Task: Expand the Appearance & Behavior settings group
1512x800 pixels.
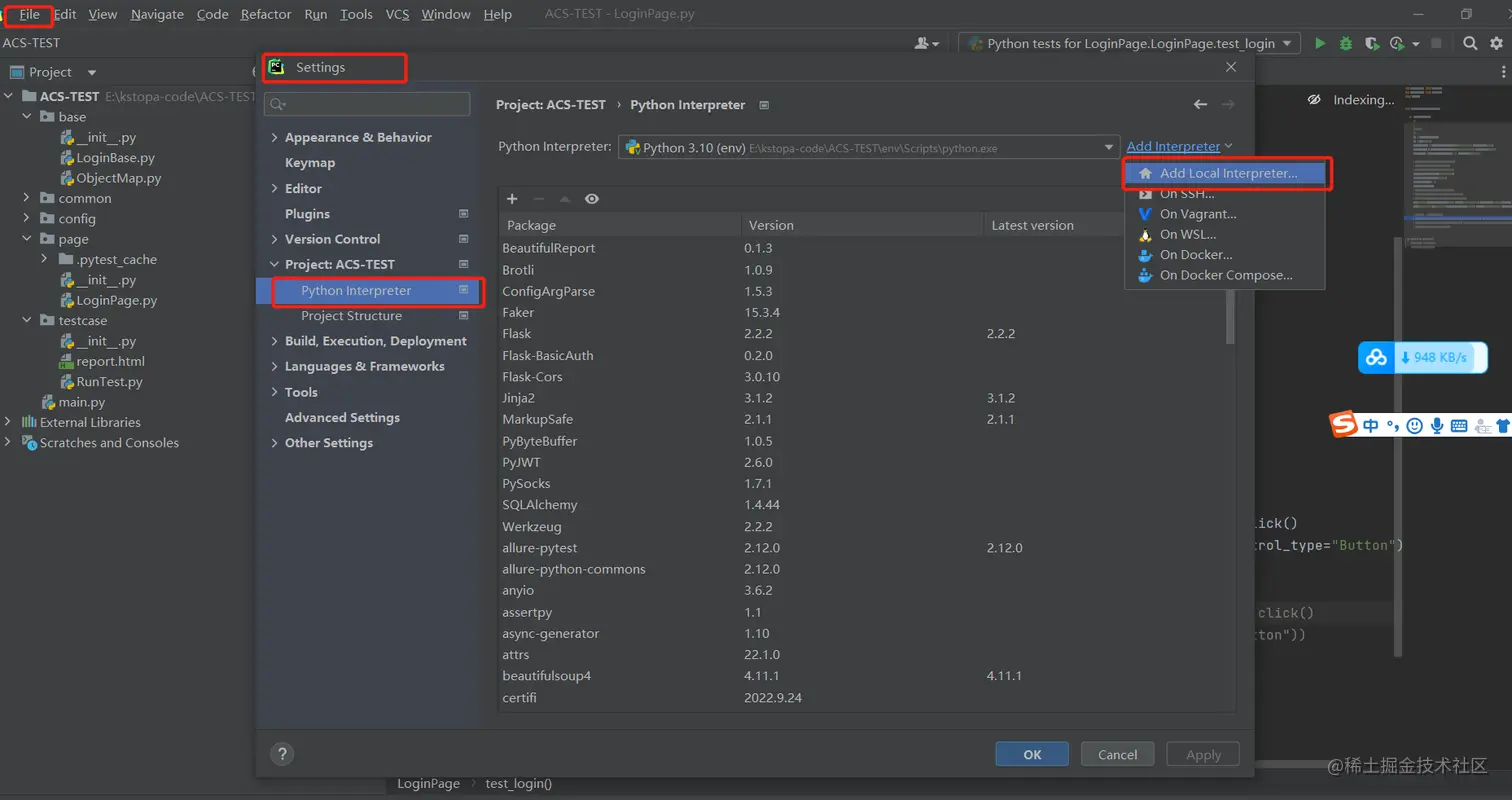Action: (275, 138)
